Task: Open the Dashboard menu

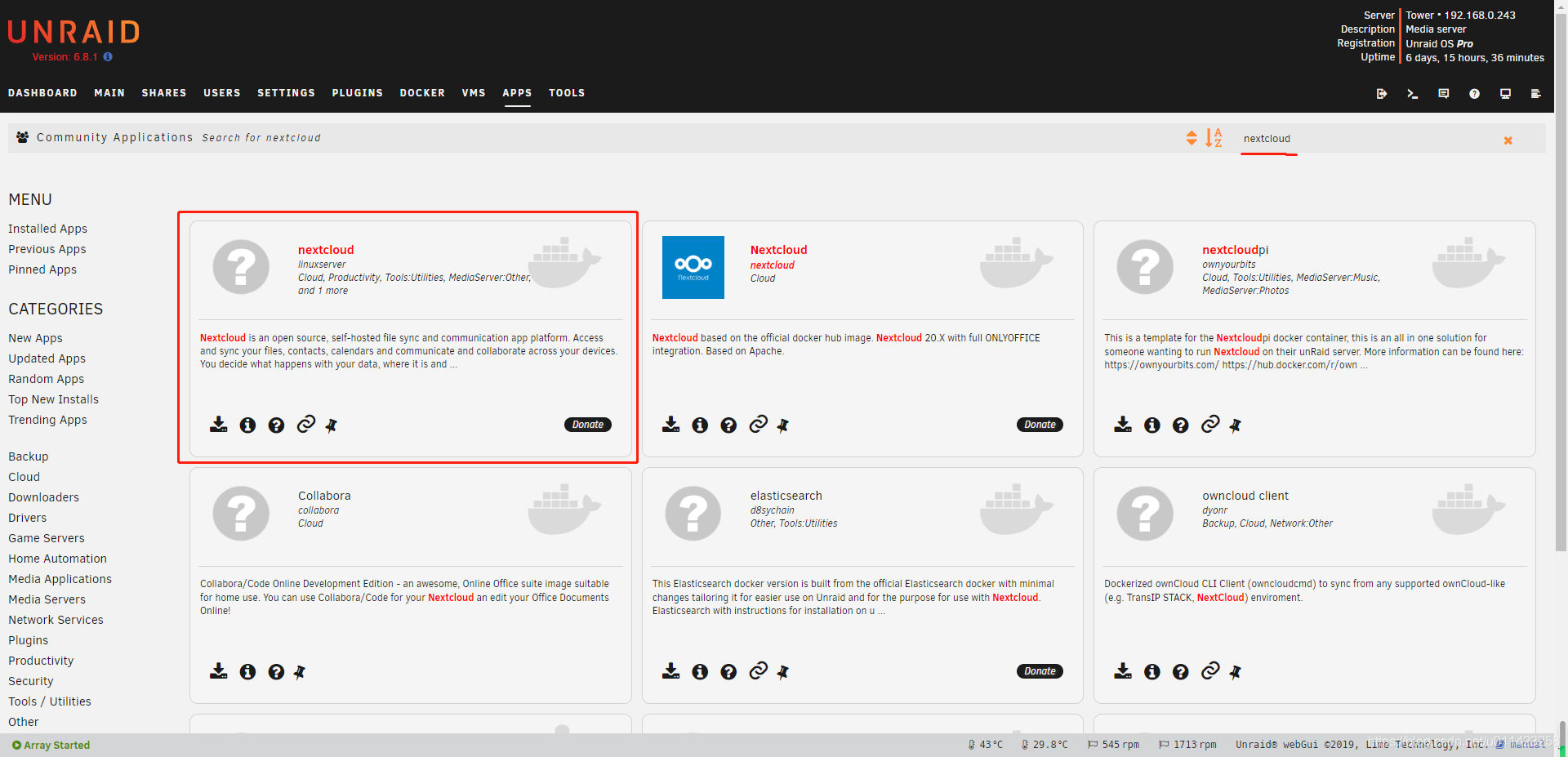Action: 42,93
